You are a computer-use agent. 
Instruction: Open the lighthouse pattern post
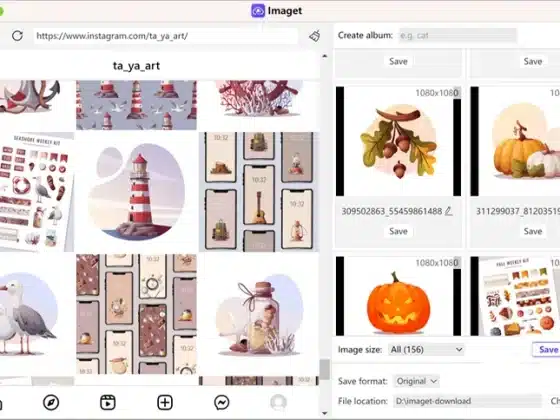coord(136,105)
